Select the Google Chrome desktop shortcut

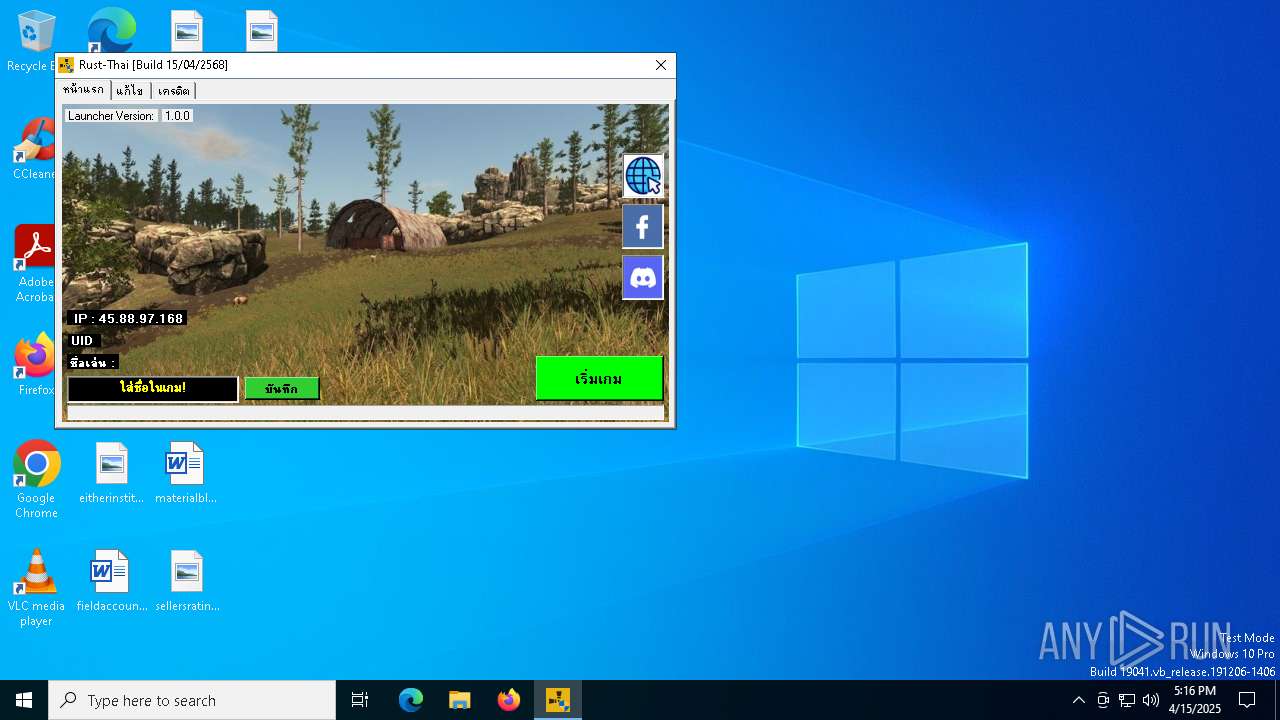pos(36,480)
